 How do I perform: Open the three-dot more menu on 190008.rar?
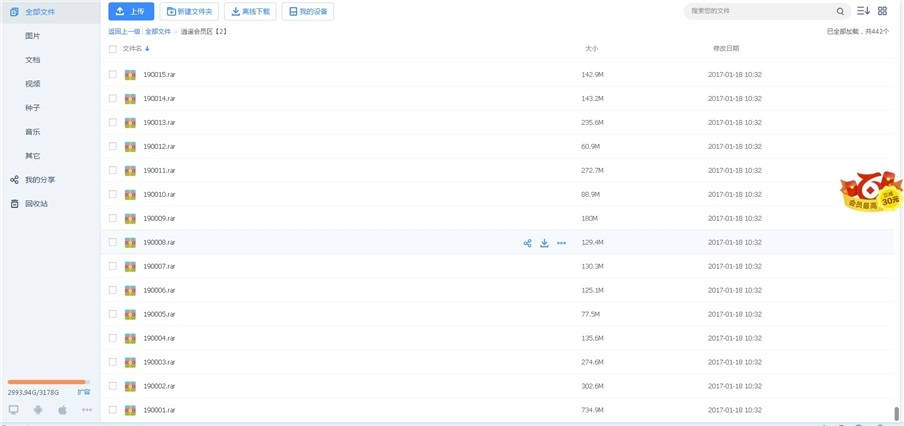click(x=561, y=243)
